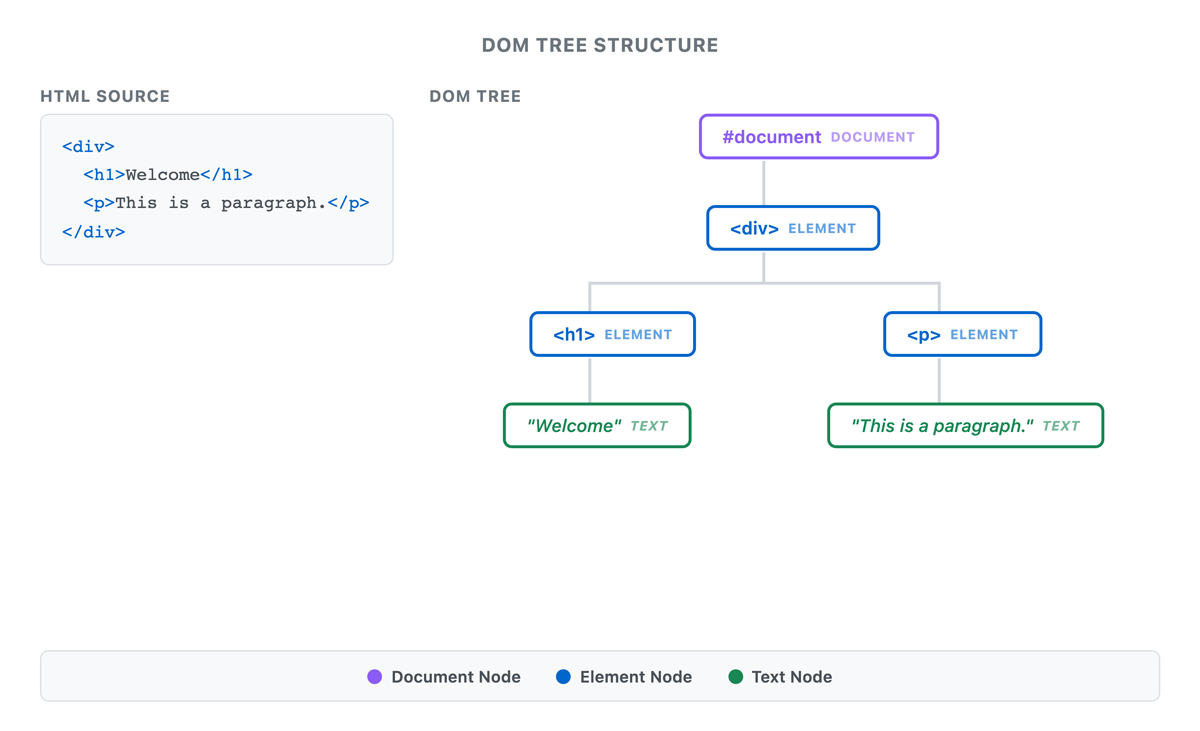Select the "This is a paragraph." text node
This screenshot has width=1200, height=731.
pyautogui.click(x=965, y=426)
